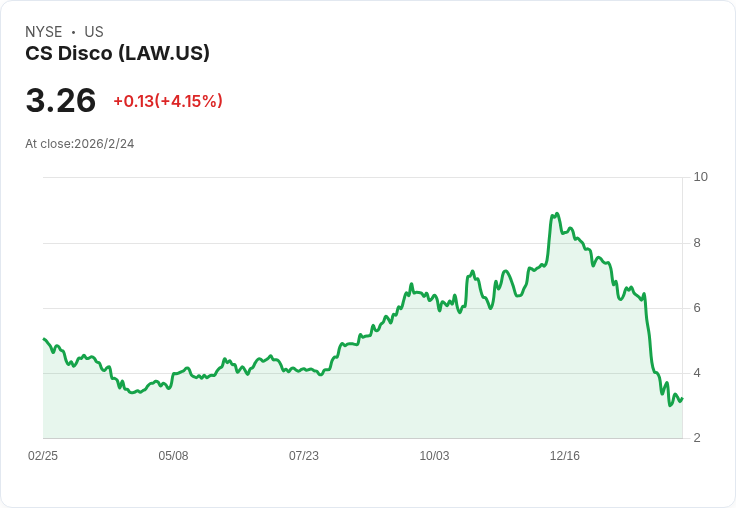Click the chart peak near 9
Image resolution: width=736 pixels, height=508 pixels.
coord(557,214)
